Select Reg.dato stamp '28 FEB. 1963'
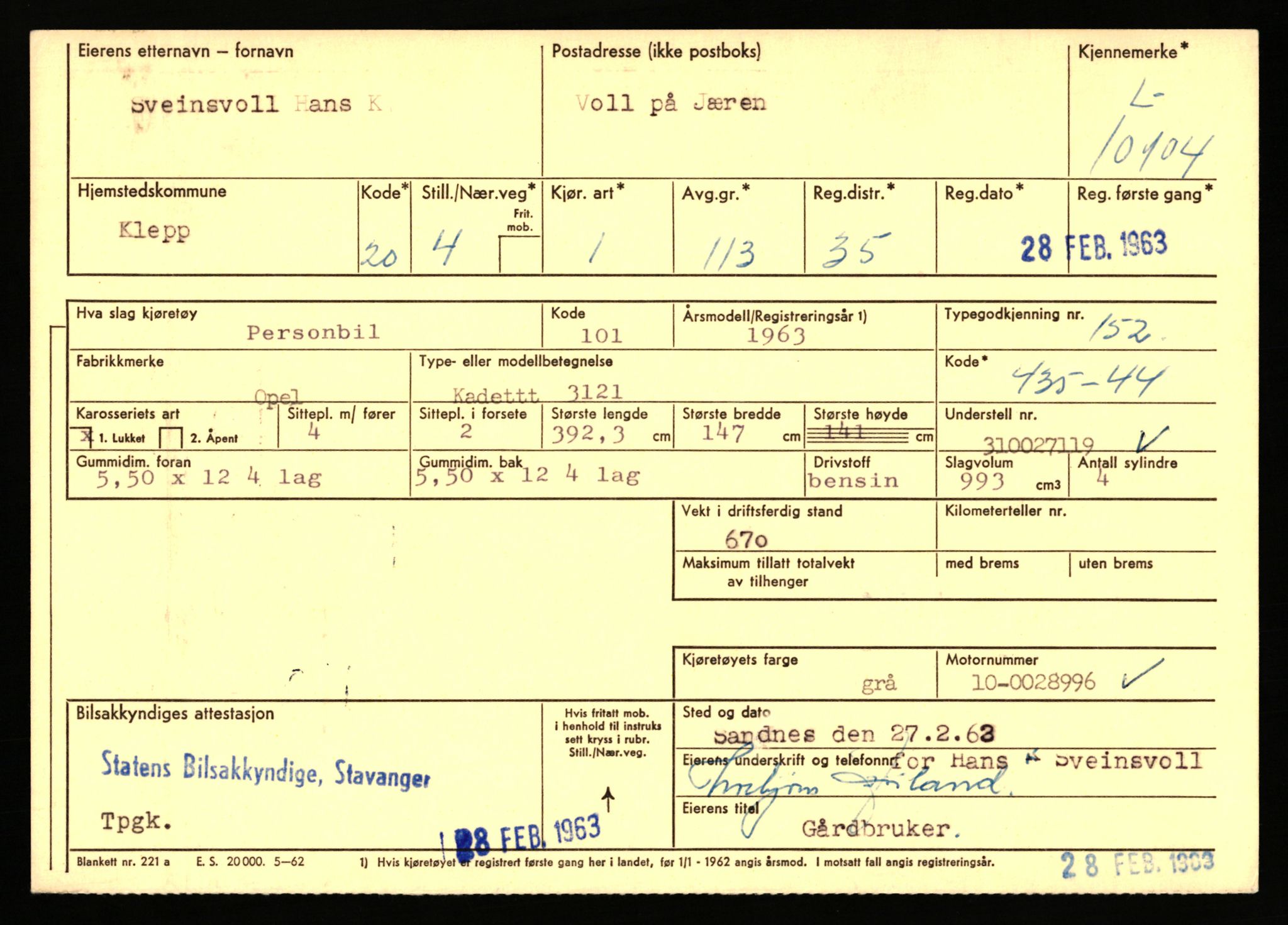 1094,245
